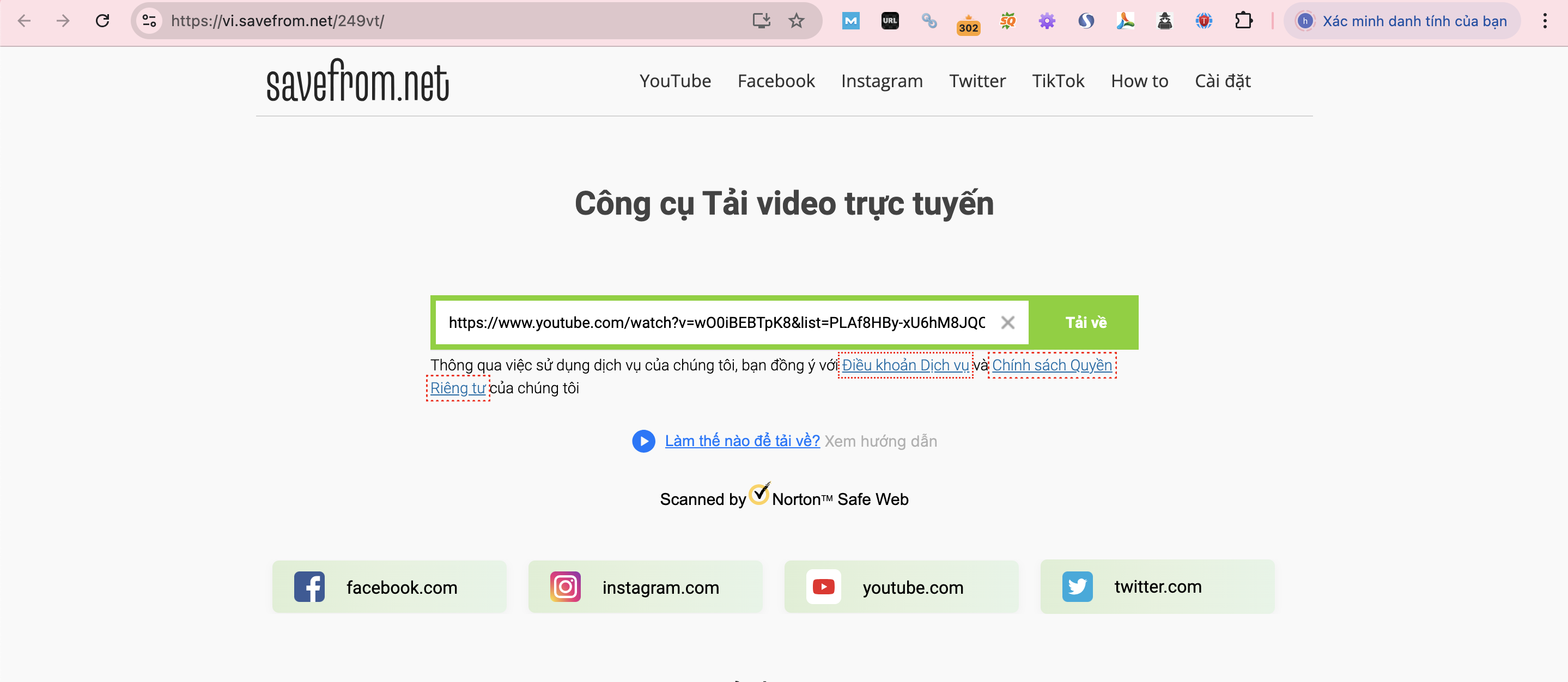Screen dimensions: 1568x682
Task: Open the Twitter nav item
Action: coord(977,81)
